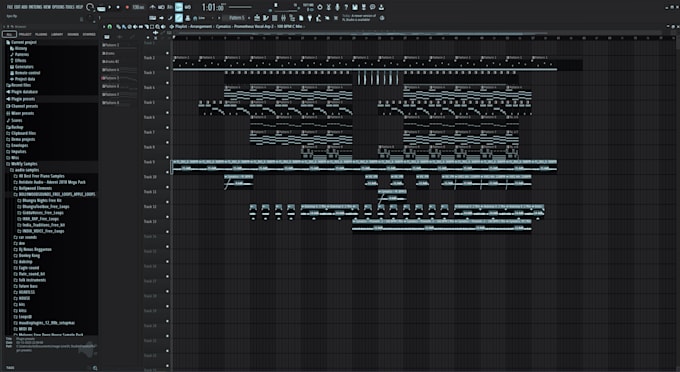Click the tempo 130 BPM field

click(138, 7)
